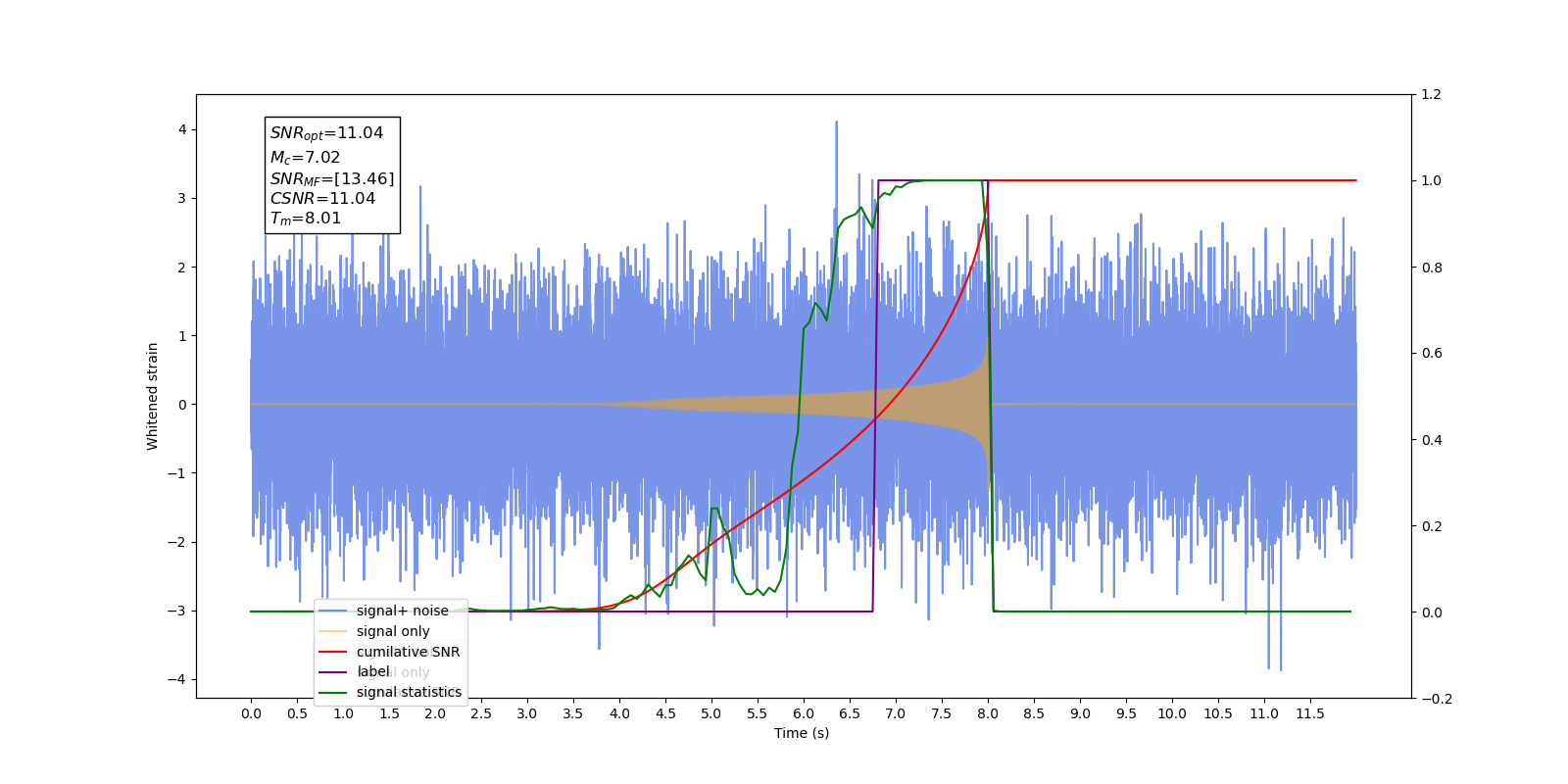
Task: Click the 'label' legend entry text
Action: [x=373, y=671]
